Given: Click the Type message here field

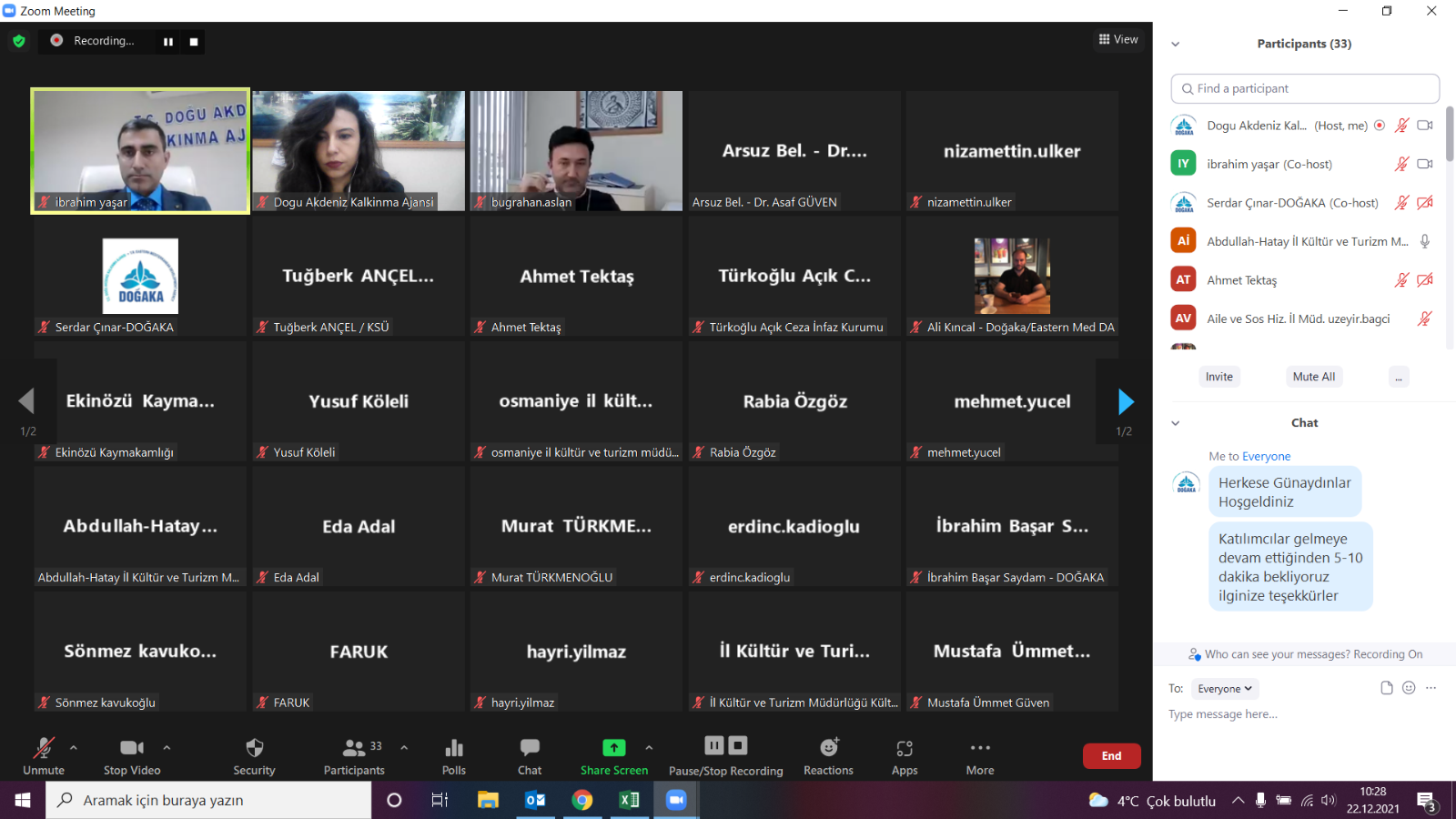Looking at the screenshot, I should click(1305, 714).
